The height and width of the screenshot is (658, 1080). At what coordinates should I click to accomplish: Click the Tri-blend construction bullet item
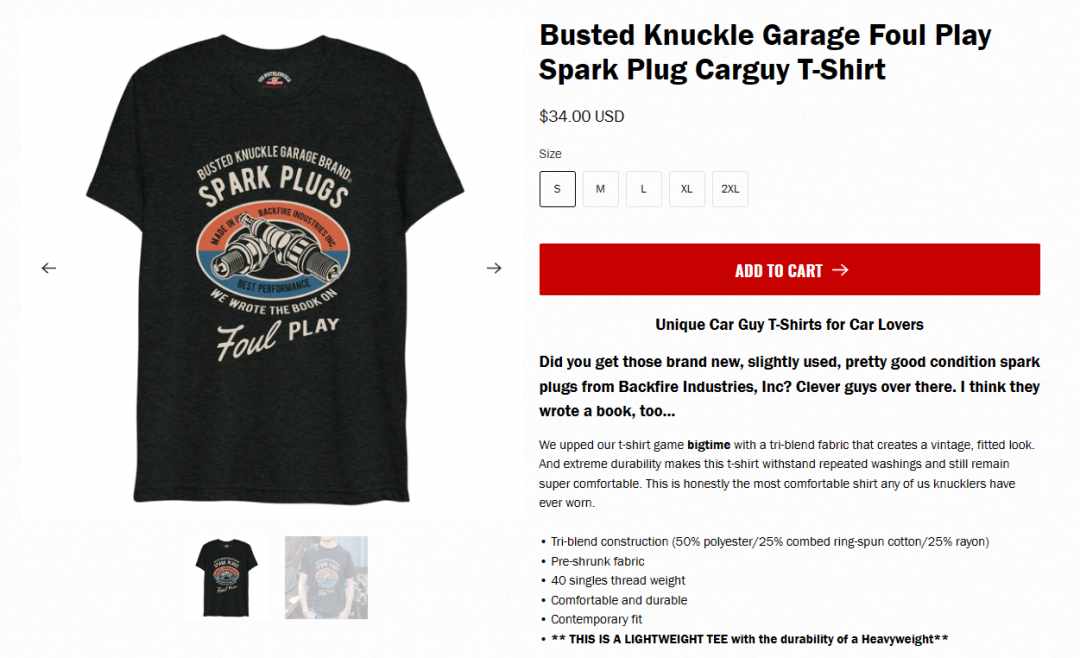click(769, 542)
